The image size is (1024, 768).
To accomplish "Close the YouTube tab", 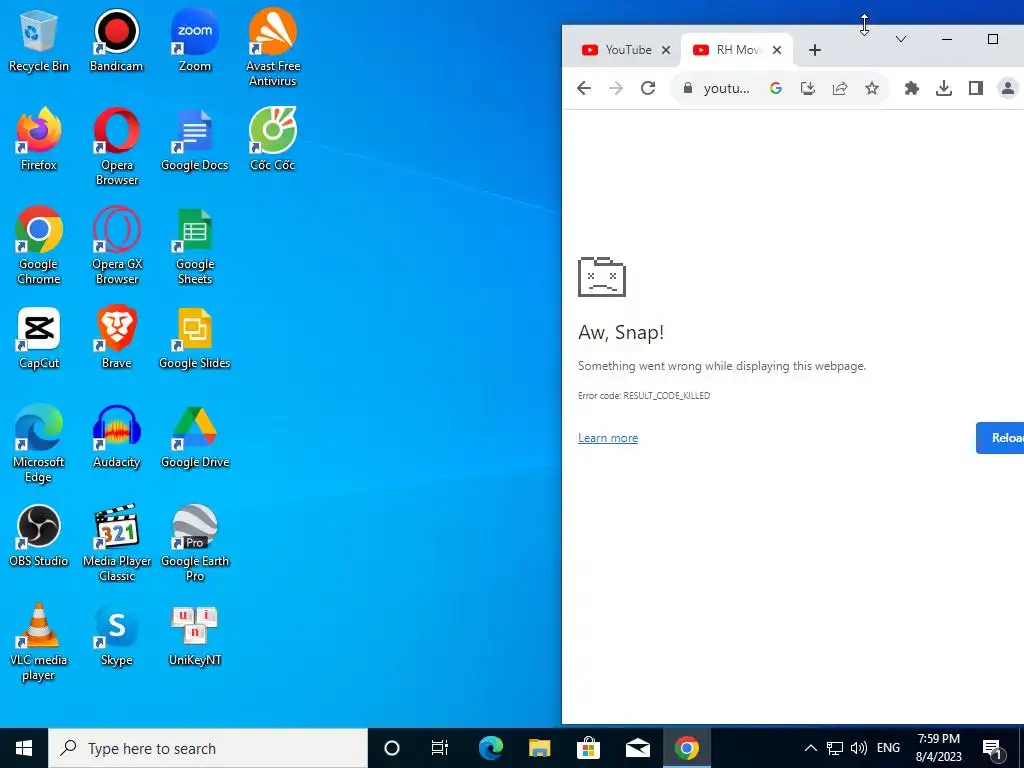I will point(665,50).
